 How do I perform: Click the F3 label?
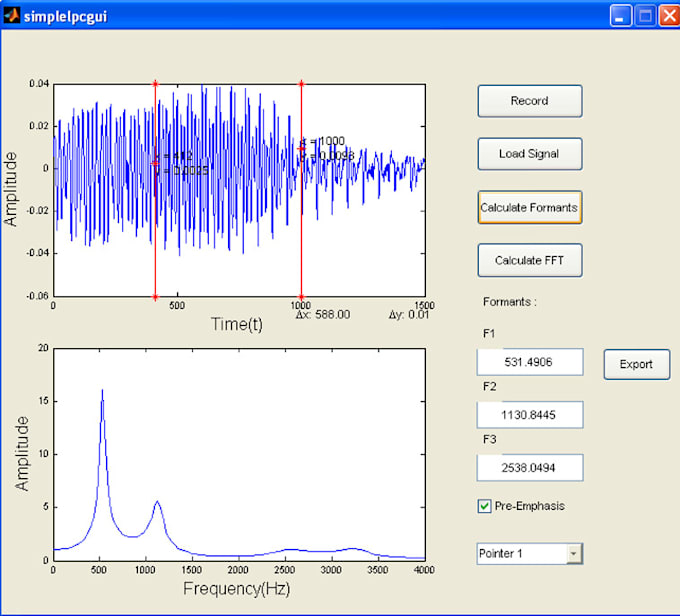point(489,439)
